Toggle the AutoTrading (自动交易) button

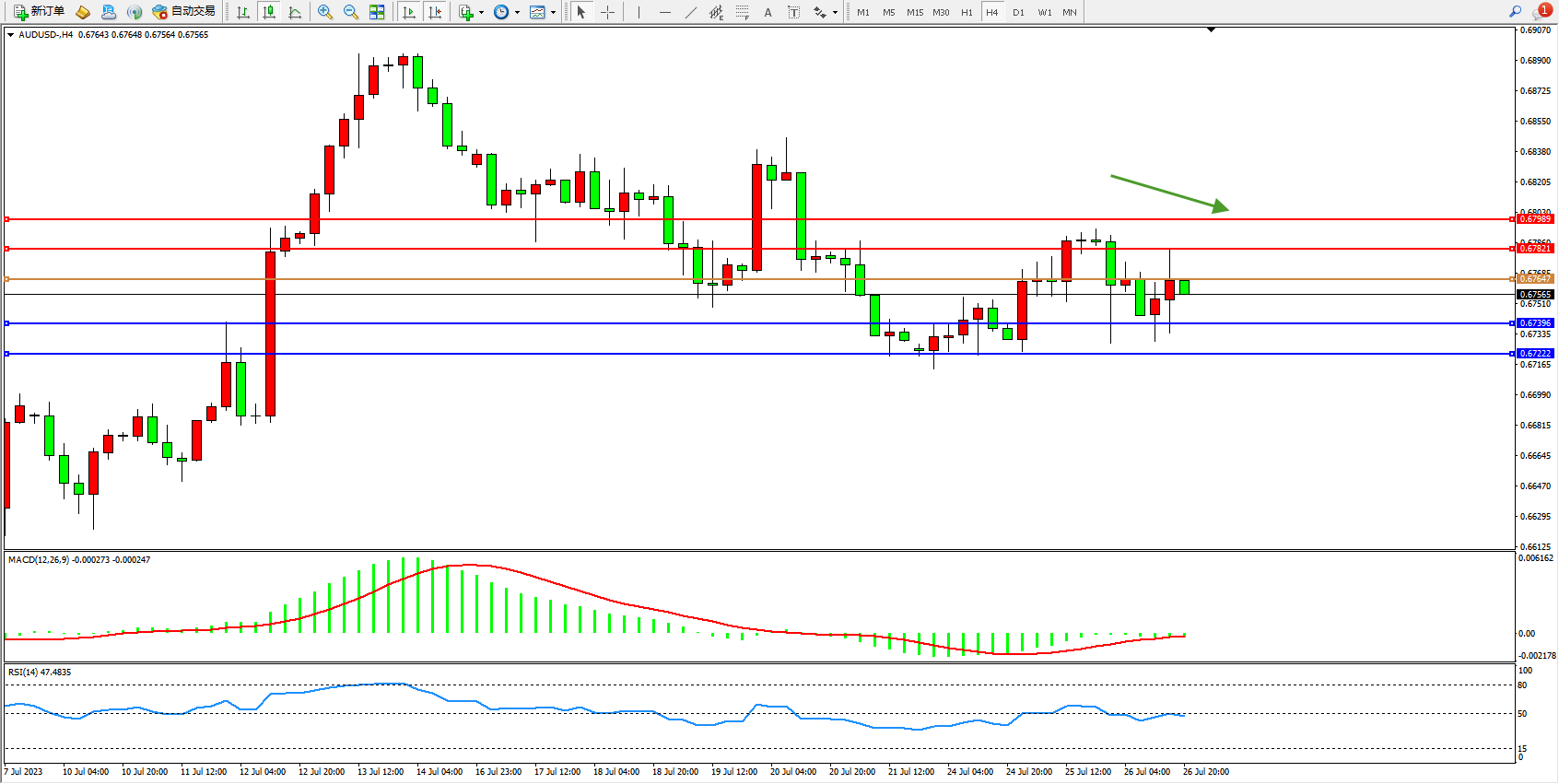click(x=183, y=12)
